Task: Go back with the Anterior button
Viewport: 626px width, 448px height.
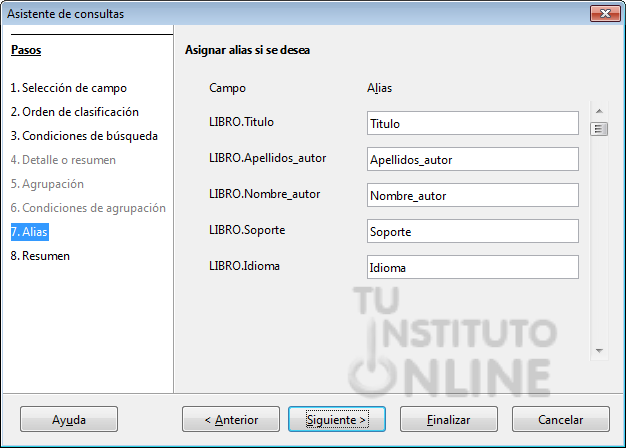Action: (x=231, y=419)
